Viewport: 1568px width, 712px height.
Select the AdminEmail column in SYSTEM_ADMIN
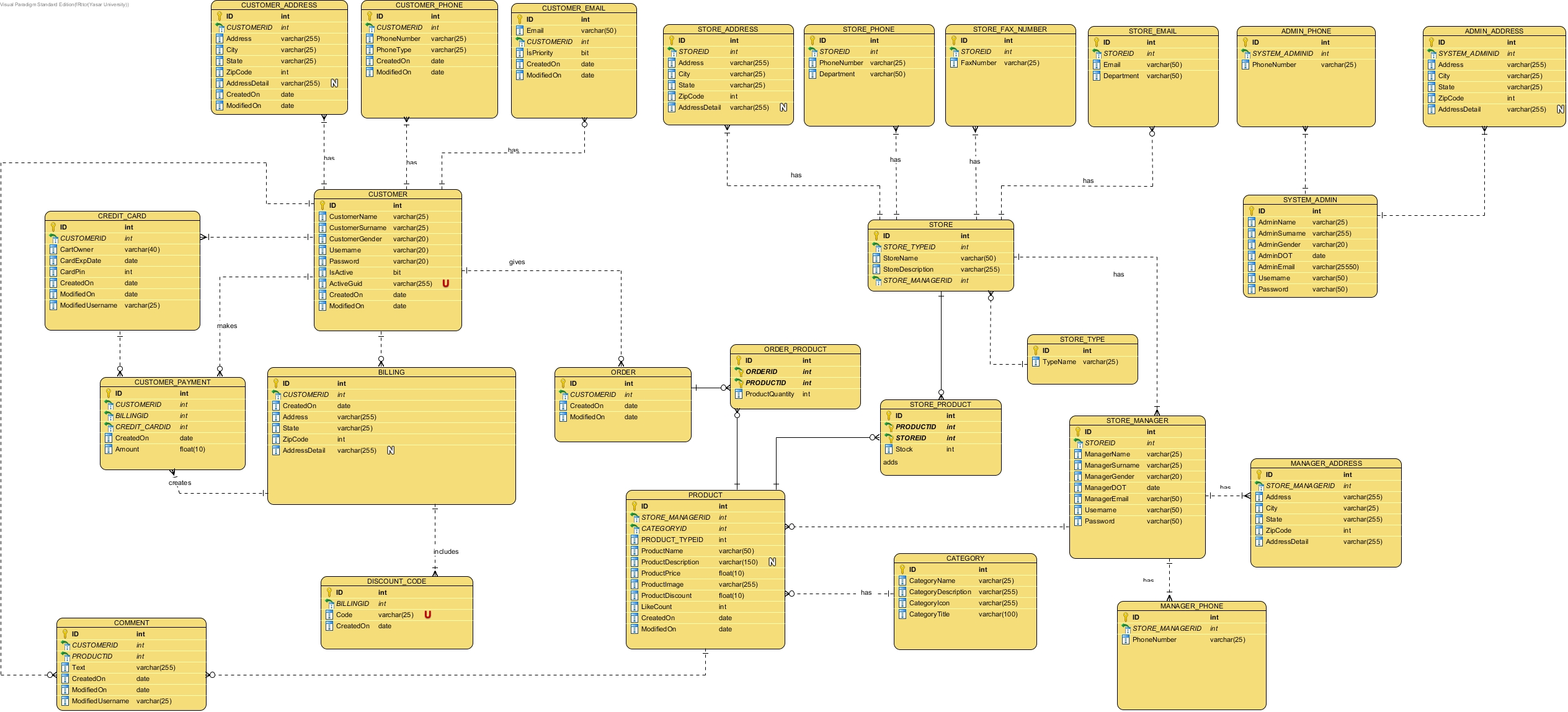[x=1310, y=267]
